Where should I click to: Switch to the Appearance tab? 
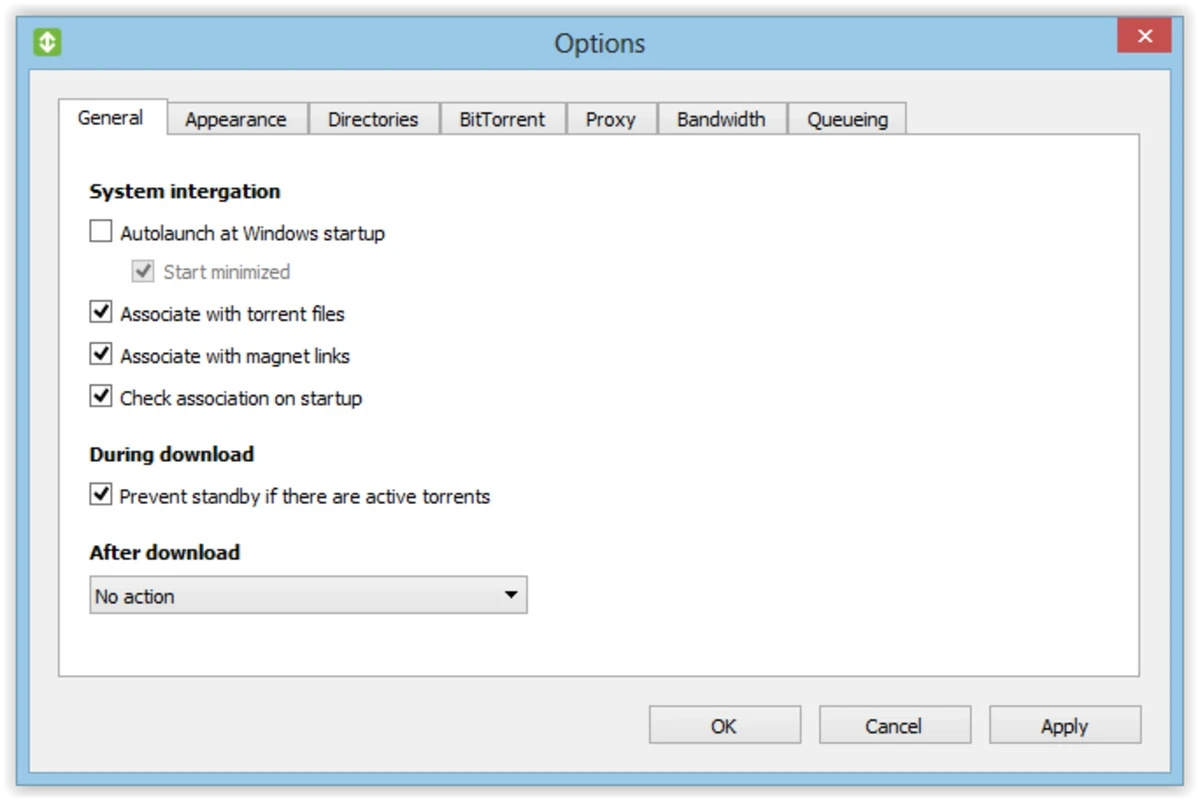[237, 119]
